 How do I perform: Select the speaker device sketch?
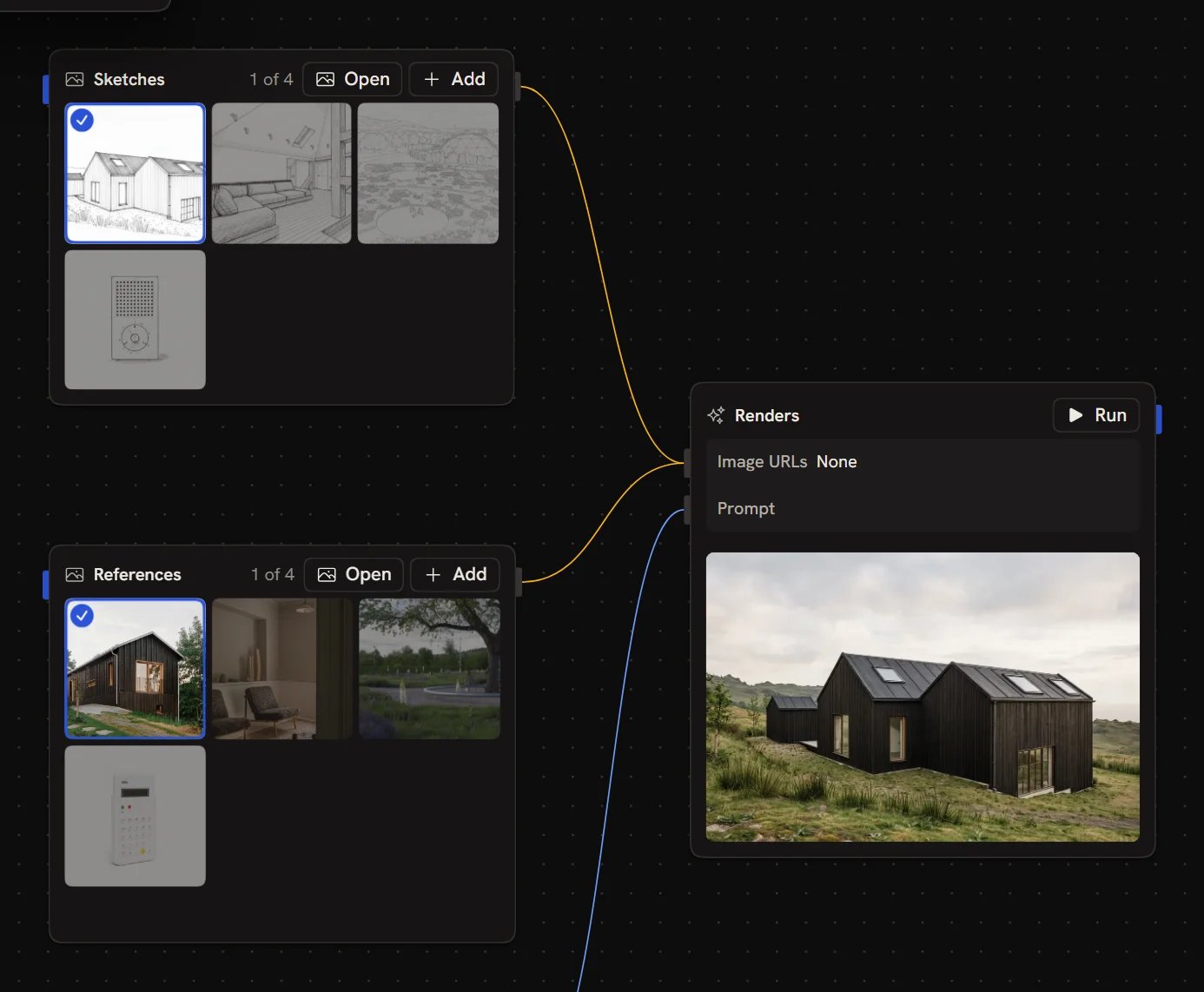[136, 320]
